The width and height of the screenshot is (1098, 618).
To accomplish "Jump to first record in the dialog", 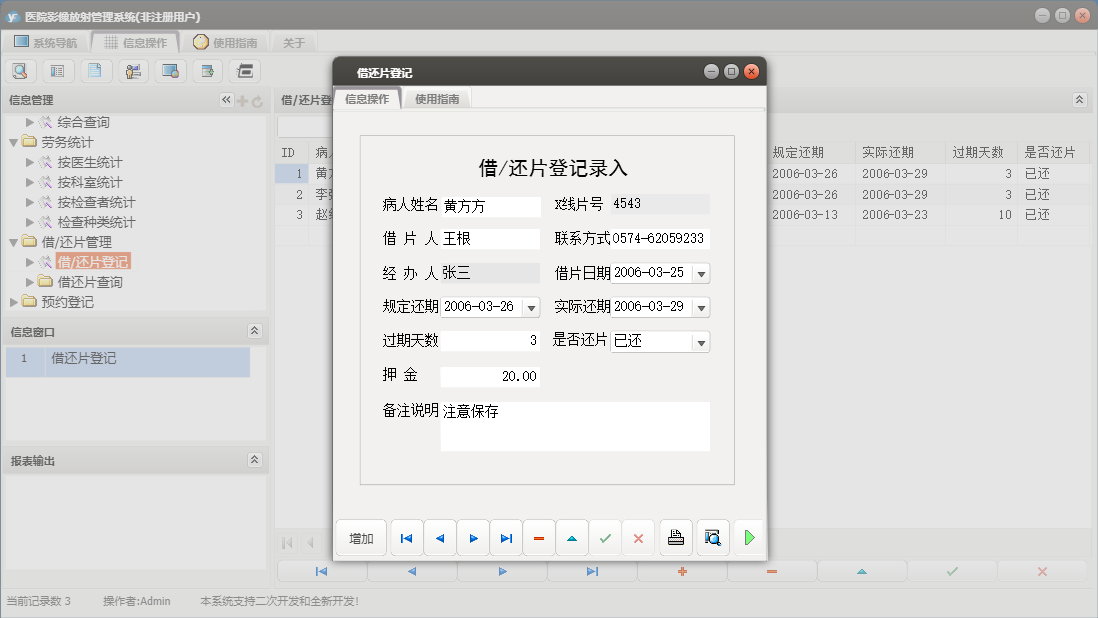I will (406, 538).
